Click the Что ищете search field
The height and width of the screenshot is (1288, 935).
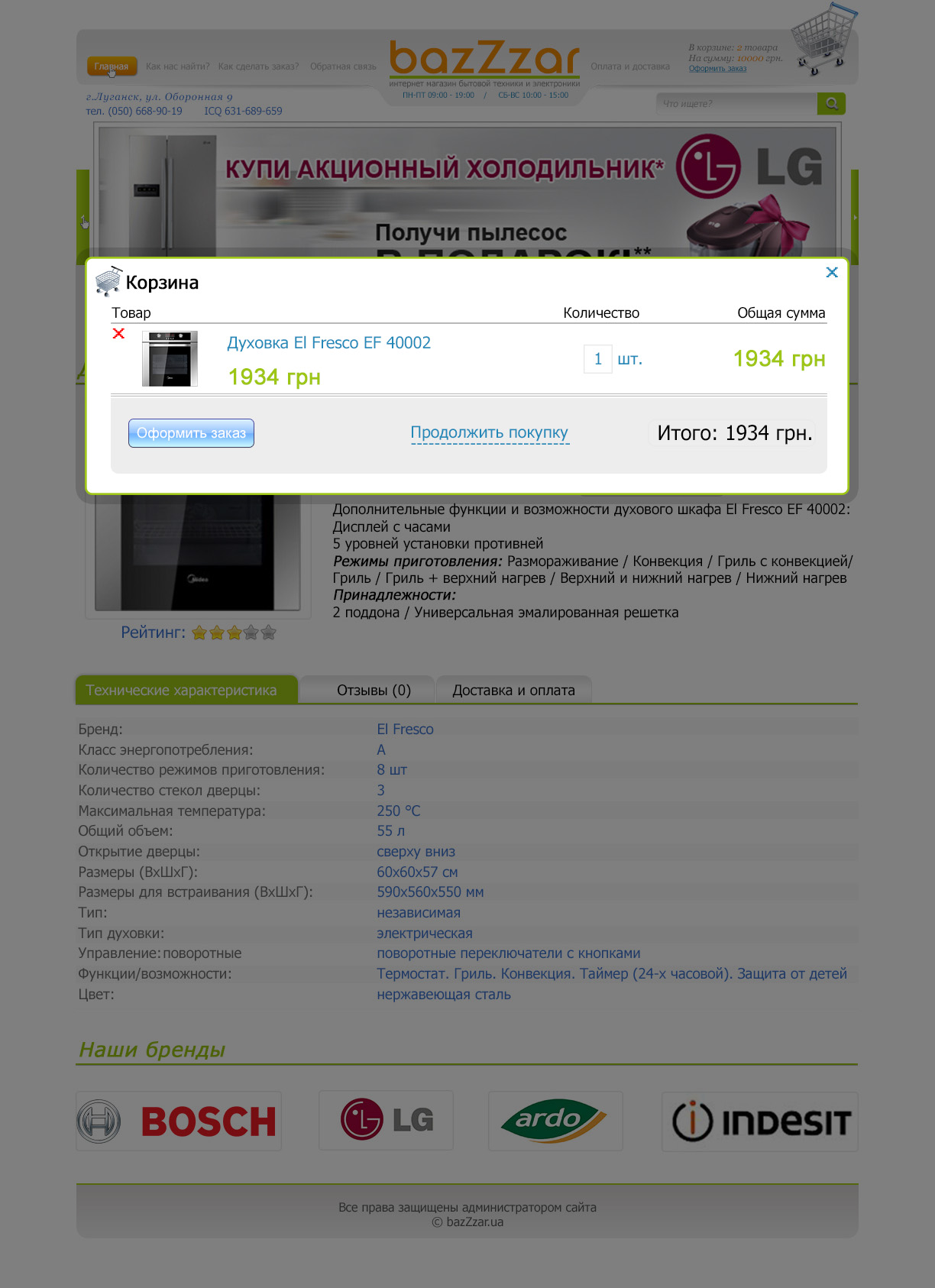click(736, 103)
